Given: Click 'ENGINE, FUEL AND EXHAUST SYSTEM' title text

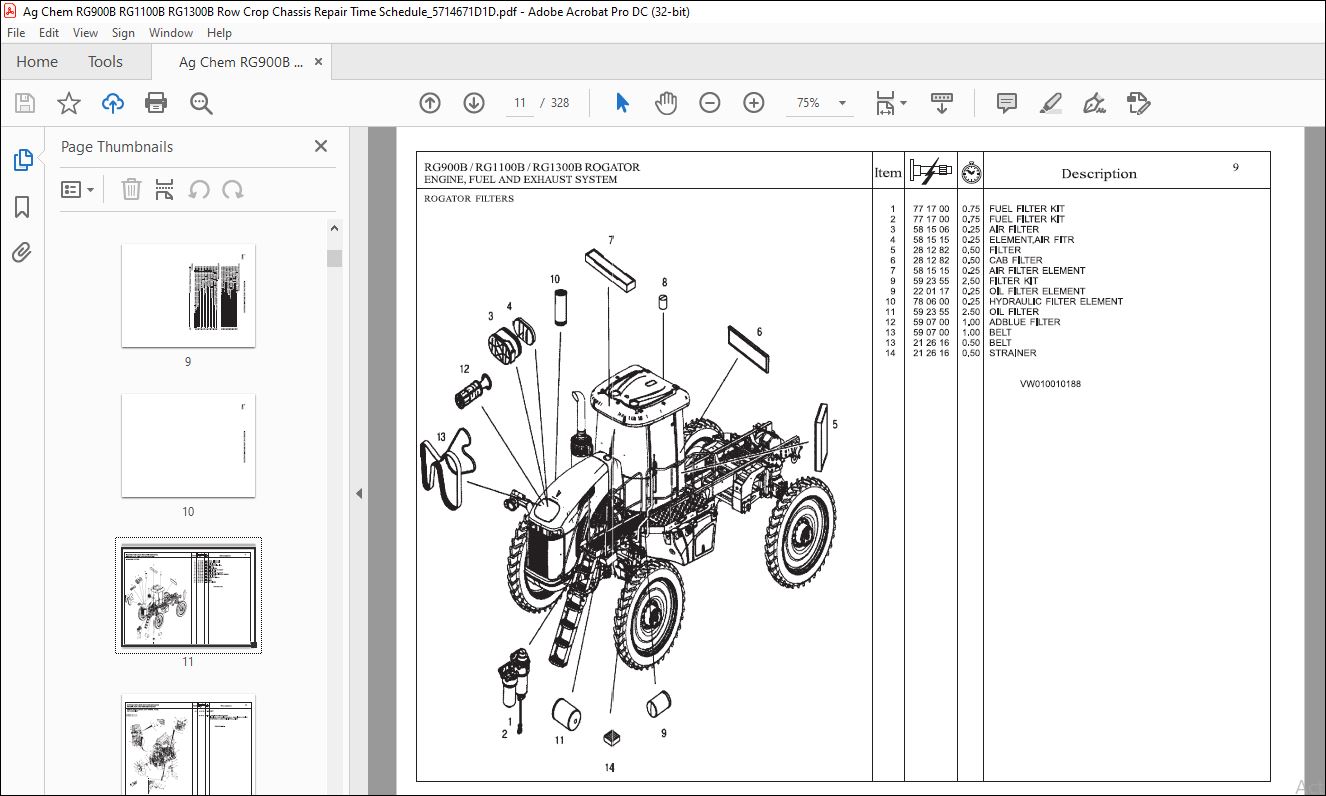Looking at the screenshot, I should pyautogui.click(x=520, y=180).
